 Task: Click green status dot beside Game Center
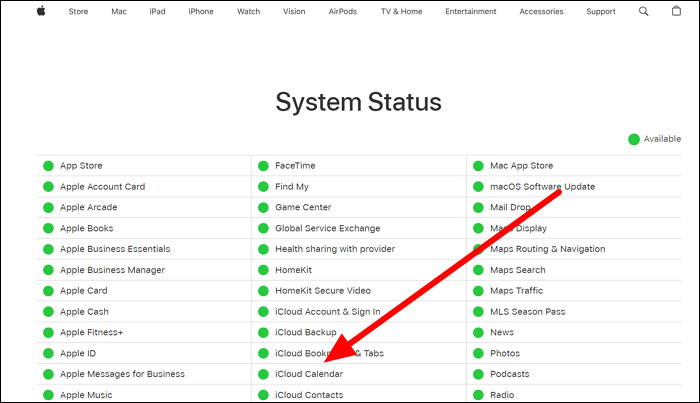point(263,208)
